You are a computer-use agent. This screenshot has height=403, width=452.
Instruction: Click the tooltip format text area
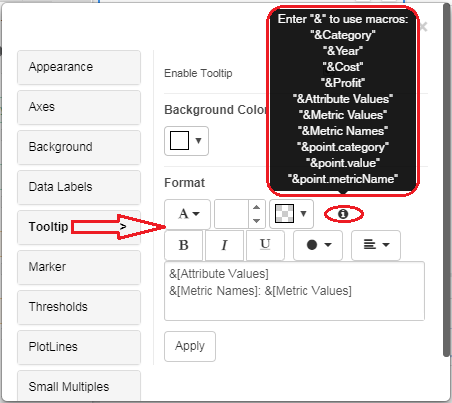click(x=294, y=291)
